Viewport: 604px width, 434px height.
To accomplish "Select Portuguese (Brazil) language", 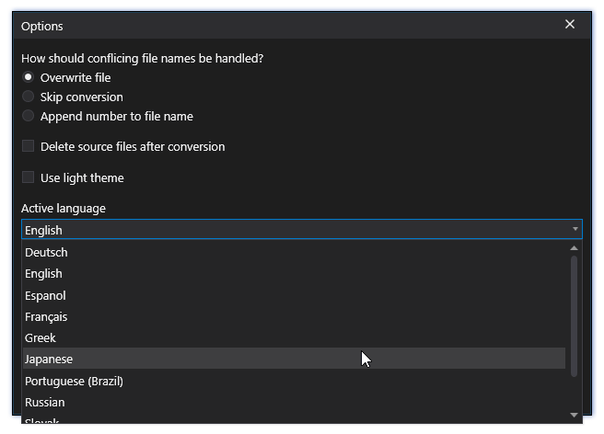I will pyautogui.click(x=294, y=381).
